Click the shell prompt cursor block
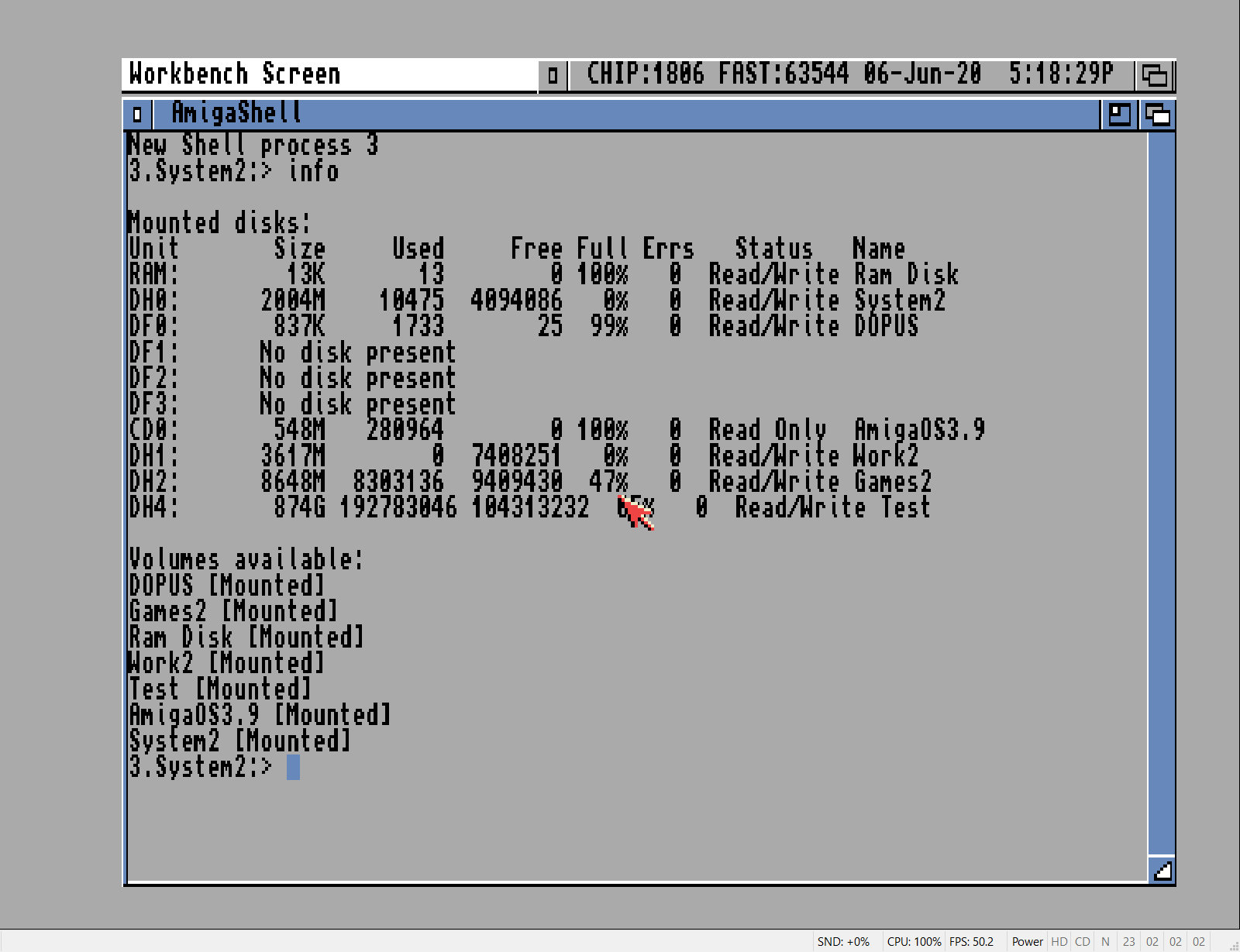This screenshot has width=1240, height=952. 293,767
